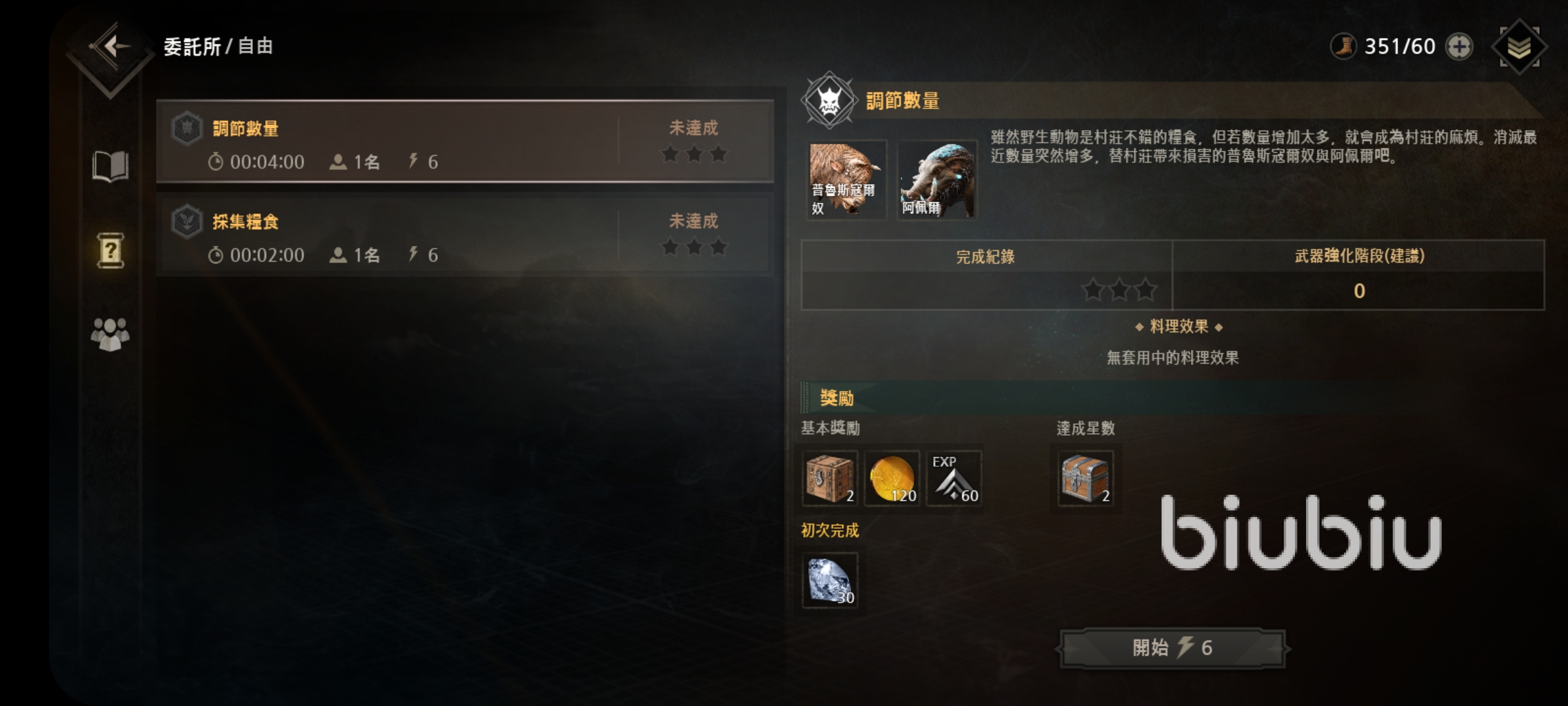Image resolution: width=1568 pixels, height=706 pixels.
Task: Inspect the EXP 60 reward
Action: pyautogui.click(x=955, y=478)
